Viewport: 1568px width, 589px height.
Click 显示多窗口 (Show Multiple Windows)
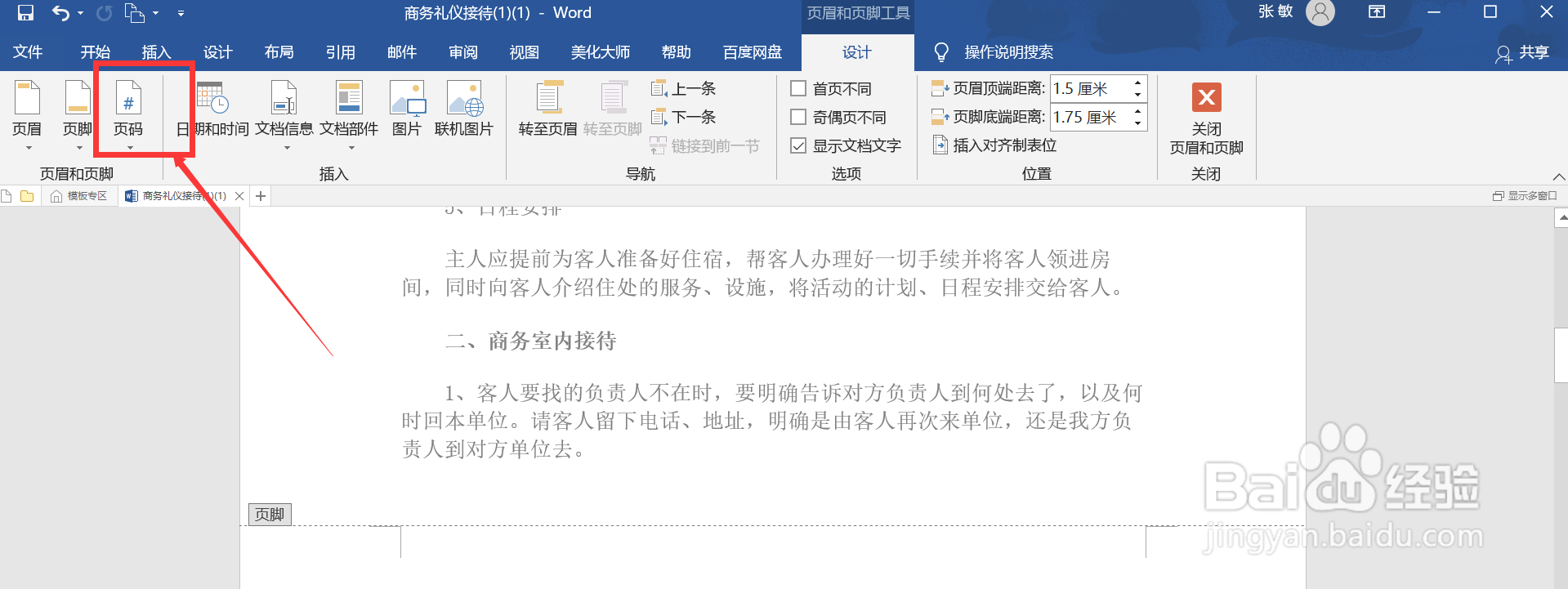(1525, 196)
